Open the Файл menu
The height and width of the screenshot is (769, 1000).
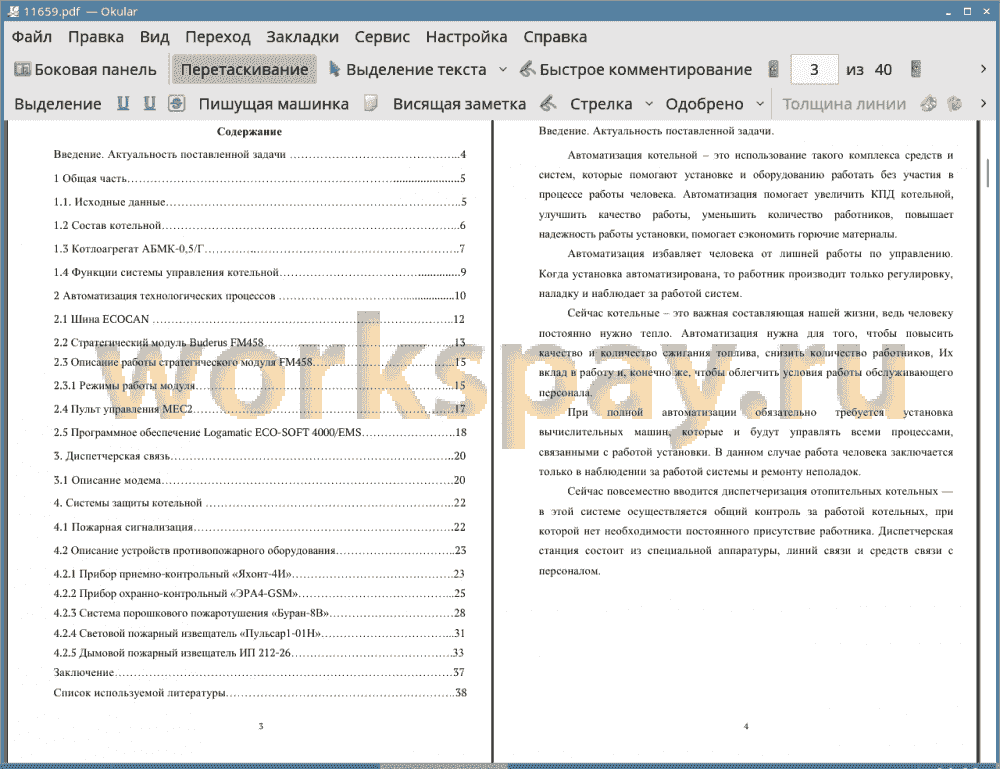pyautogui.click(x=32, y=37)
